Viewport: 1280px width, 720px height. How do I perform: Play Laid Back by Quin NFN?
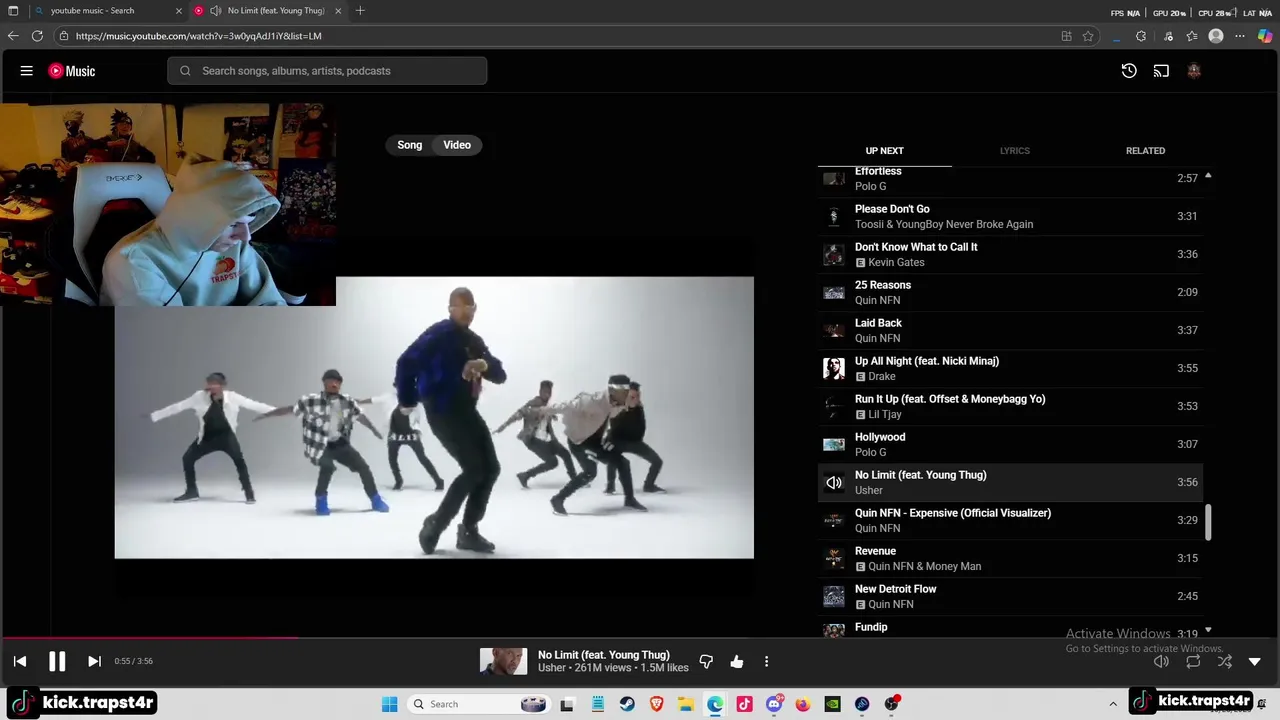1010,330
